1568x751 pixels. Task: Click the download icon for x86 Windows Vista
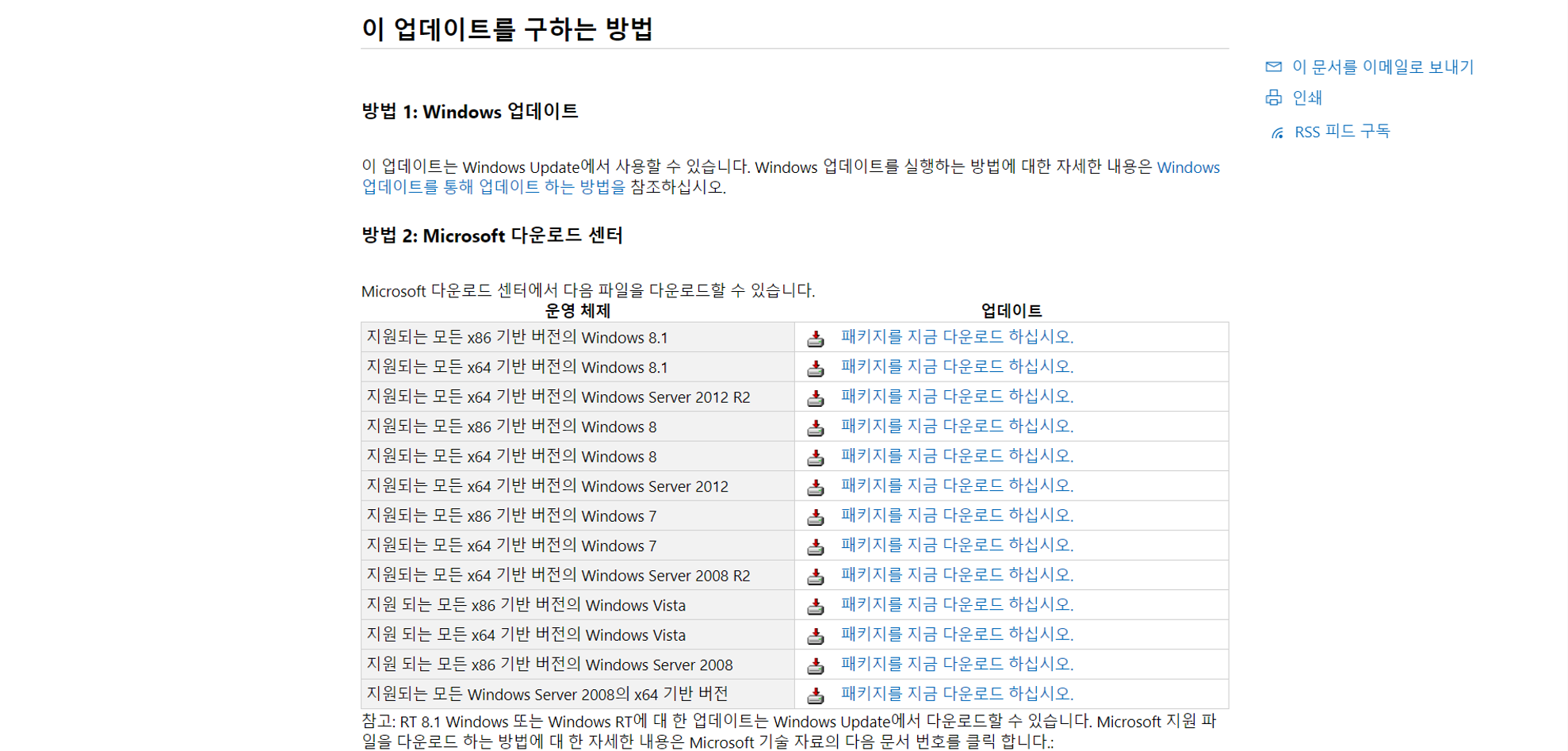click(x=815, y=606)
